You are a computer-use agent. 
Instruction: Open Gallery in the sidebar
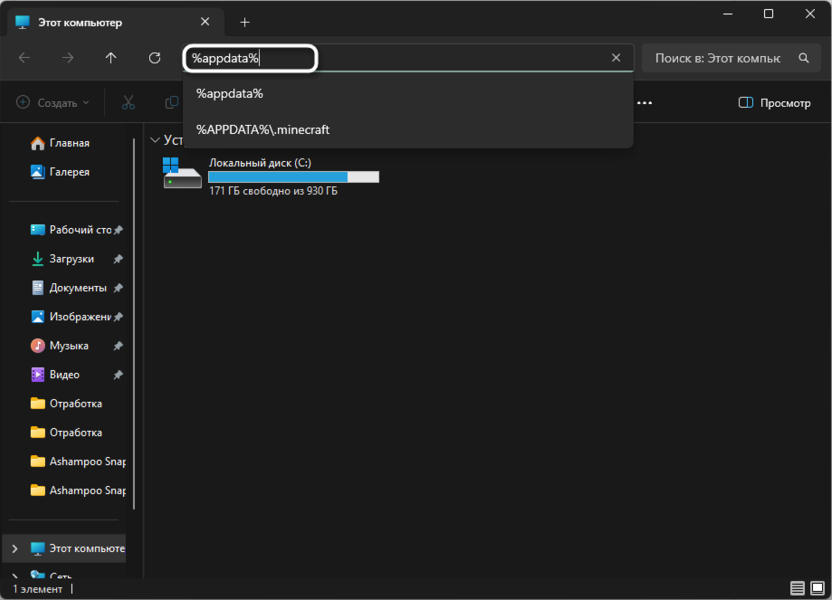click(69, 172)
